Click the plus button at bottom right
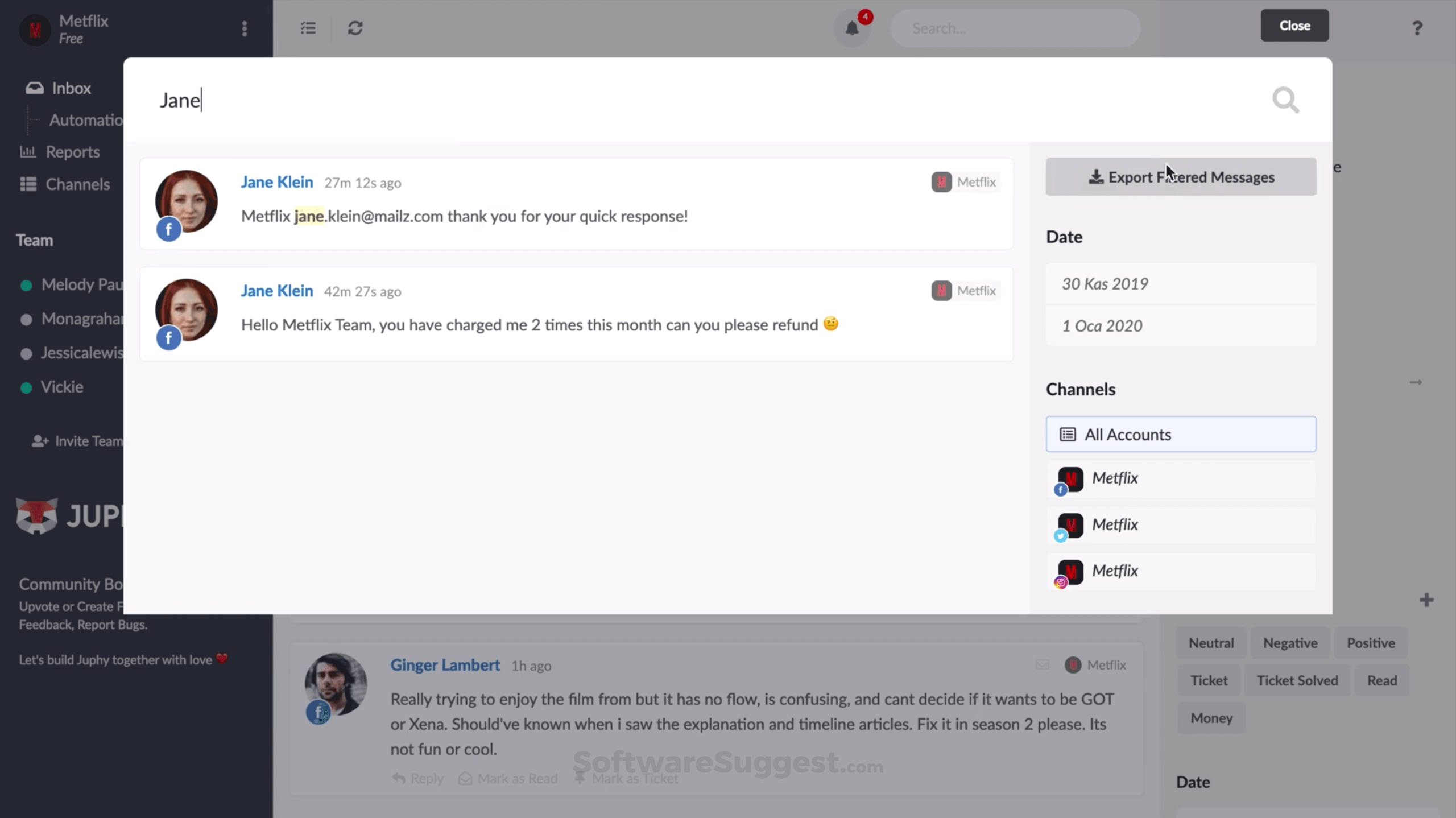Viewport: 1456px width, 818px height. click(1427, 600)
